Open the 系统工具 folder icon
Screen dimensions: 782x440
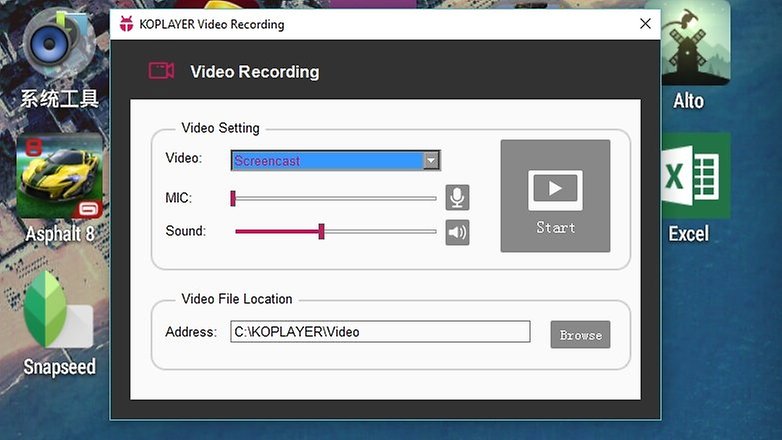click(x=59, y=44)
